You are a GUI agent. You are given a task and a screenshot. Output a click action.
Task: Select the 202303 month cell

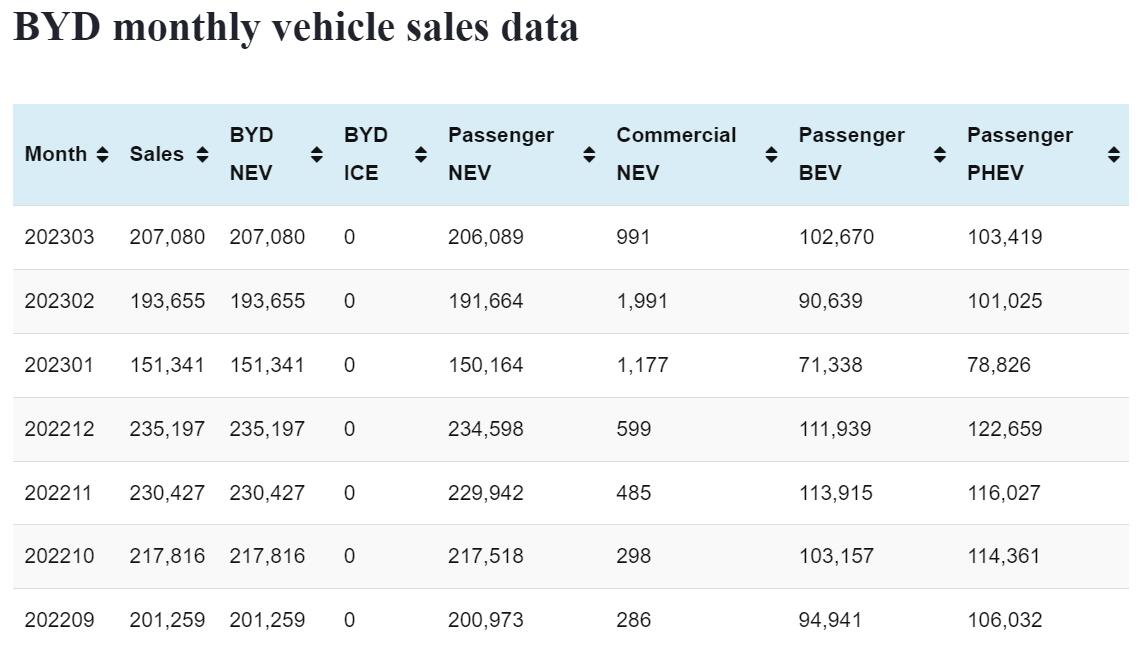coord(60,238)
